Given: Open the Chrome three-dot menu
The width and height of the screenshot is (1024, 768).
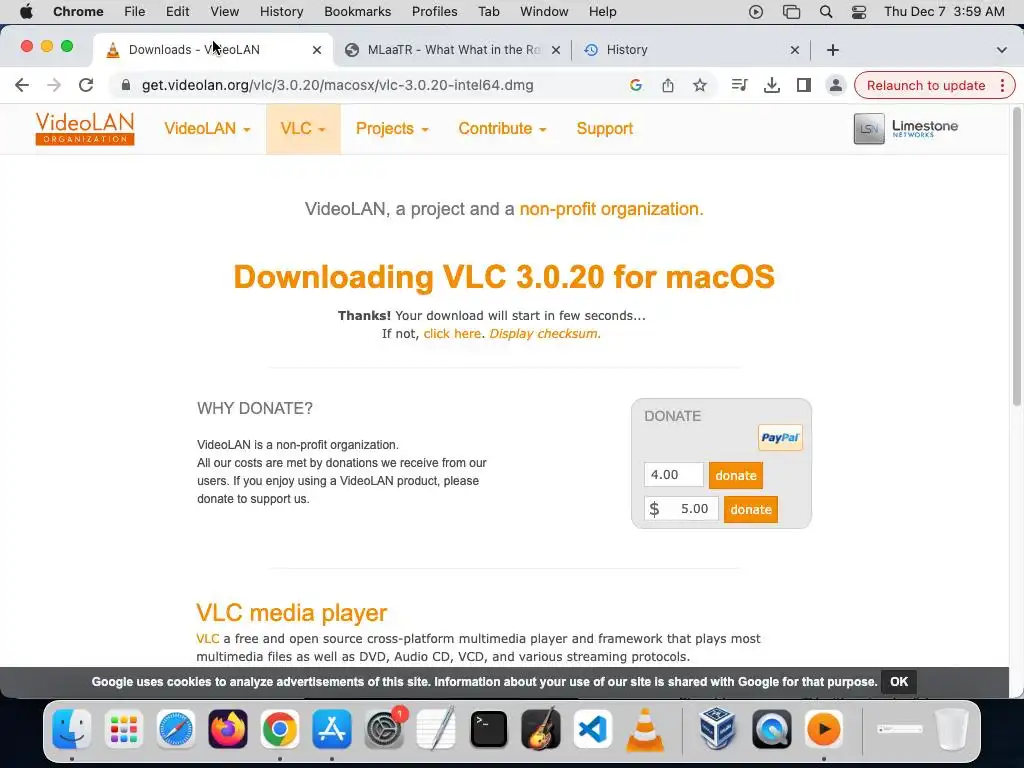Looking at the screenshot, I should pos(1002,85).
